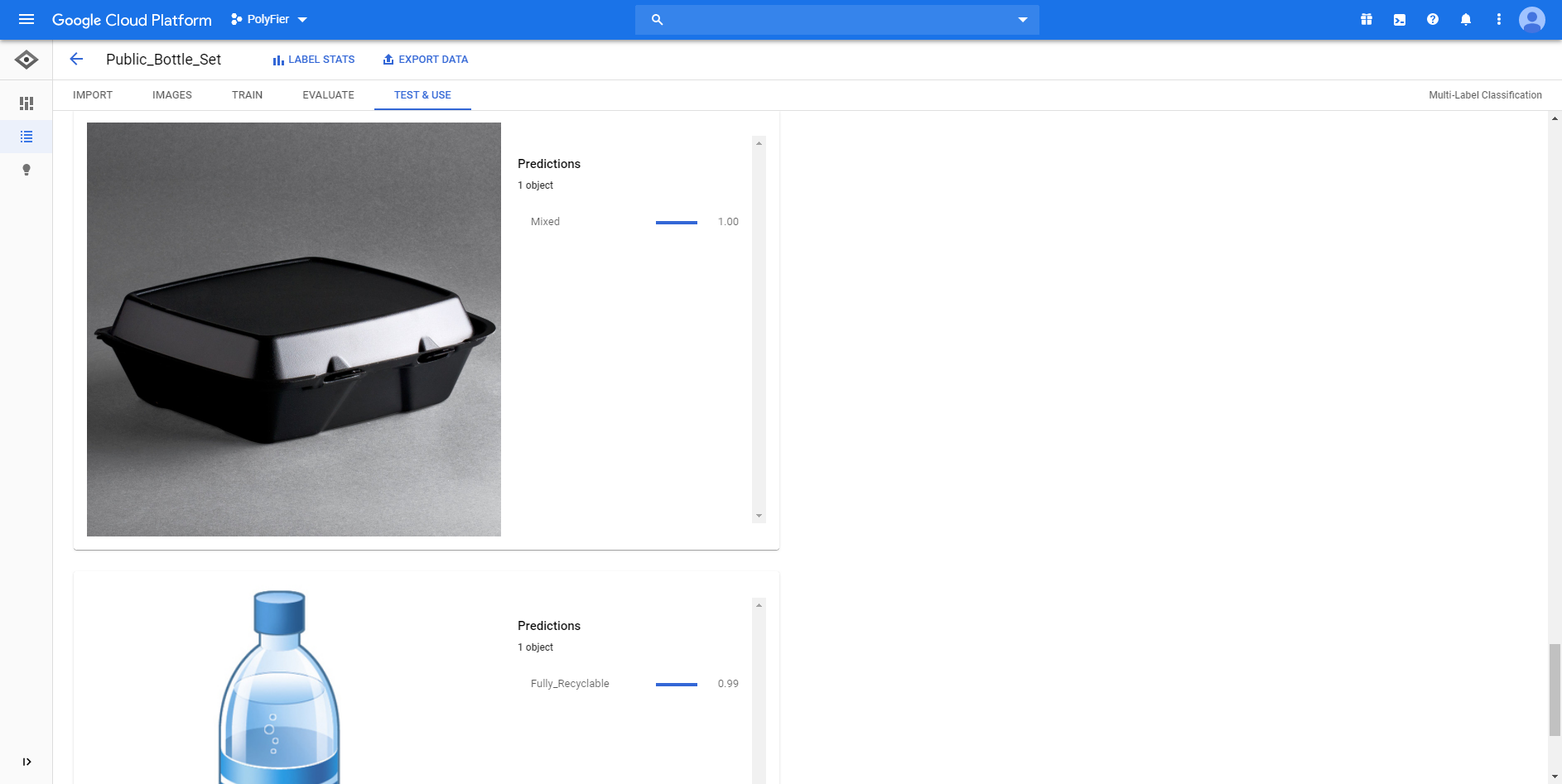1562x784 pixels.
Task: Open the more options vertical dots menu
Action: (1499, 20)
